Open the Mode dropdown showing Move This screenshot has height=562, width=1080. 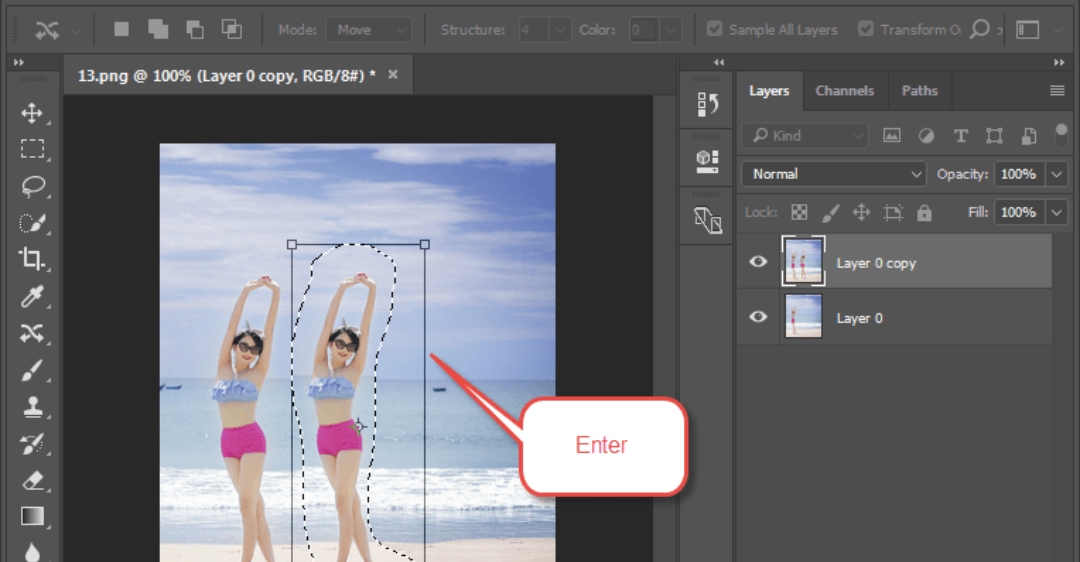[368, 30]
